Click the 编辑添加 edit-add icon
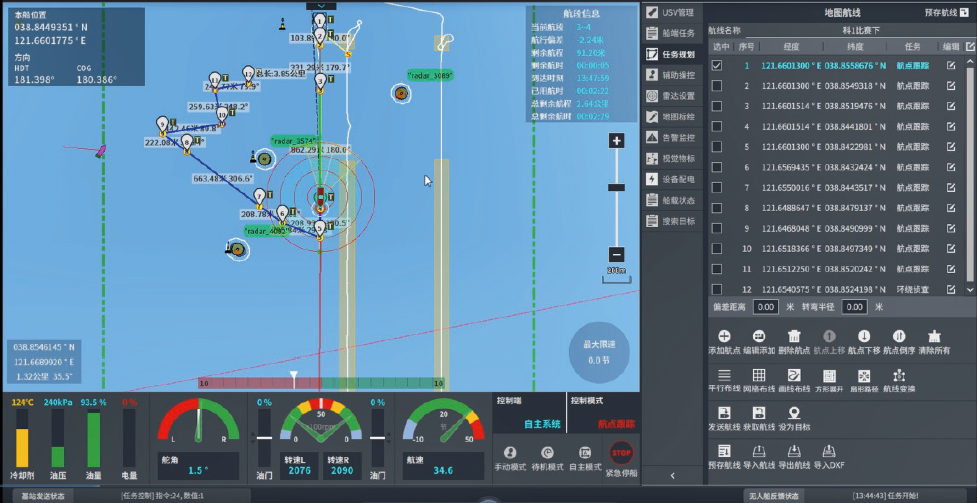The image size is (977, 503). 759,337
